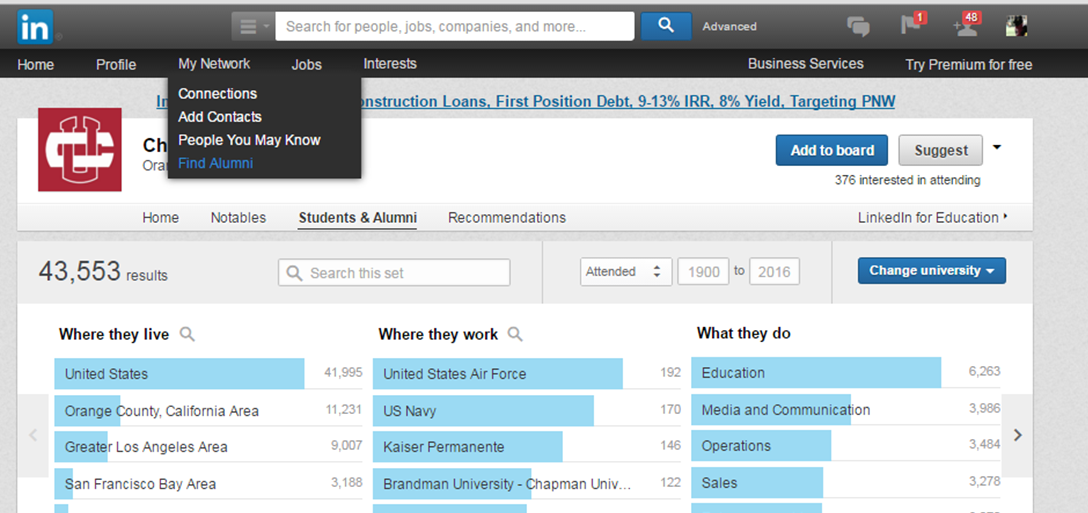Open the Profile menu

(116, 65)
